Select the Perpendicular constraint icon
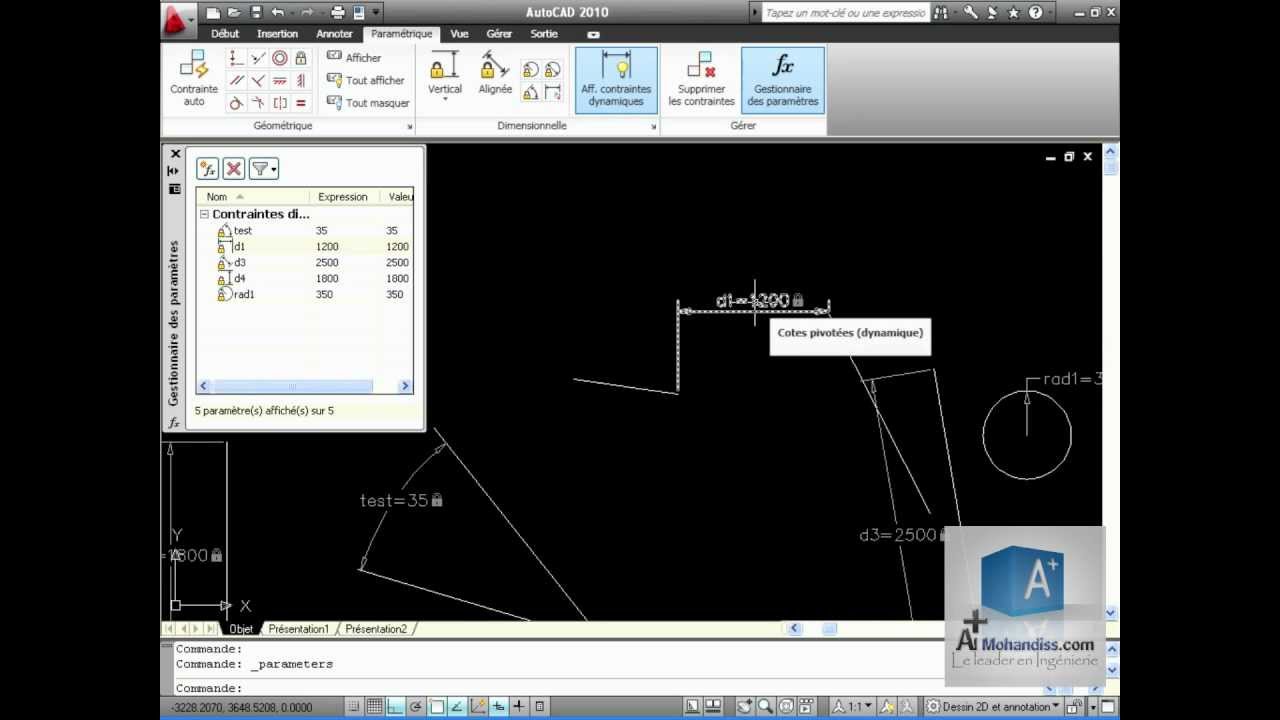Viewport: 1280px width, 720px height. [x=258, y=80]
